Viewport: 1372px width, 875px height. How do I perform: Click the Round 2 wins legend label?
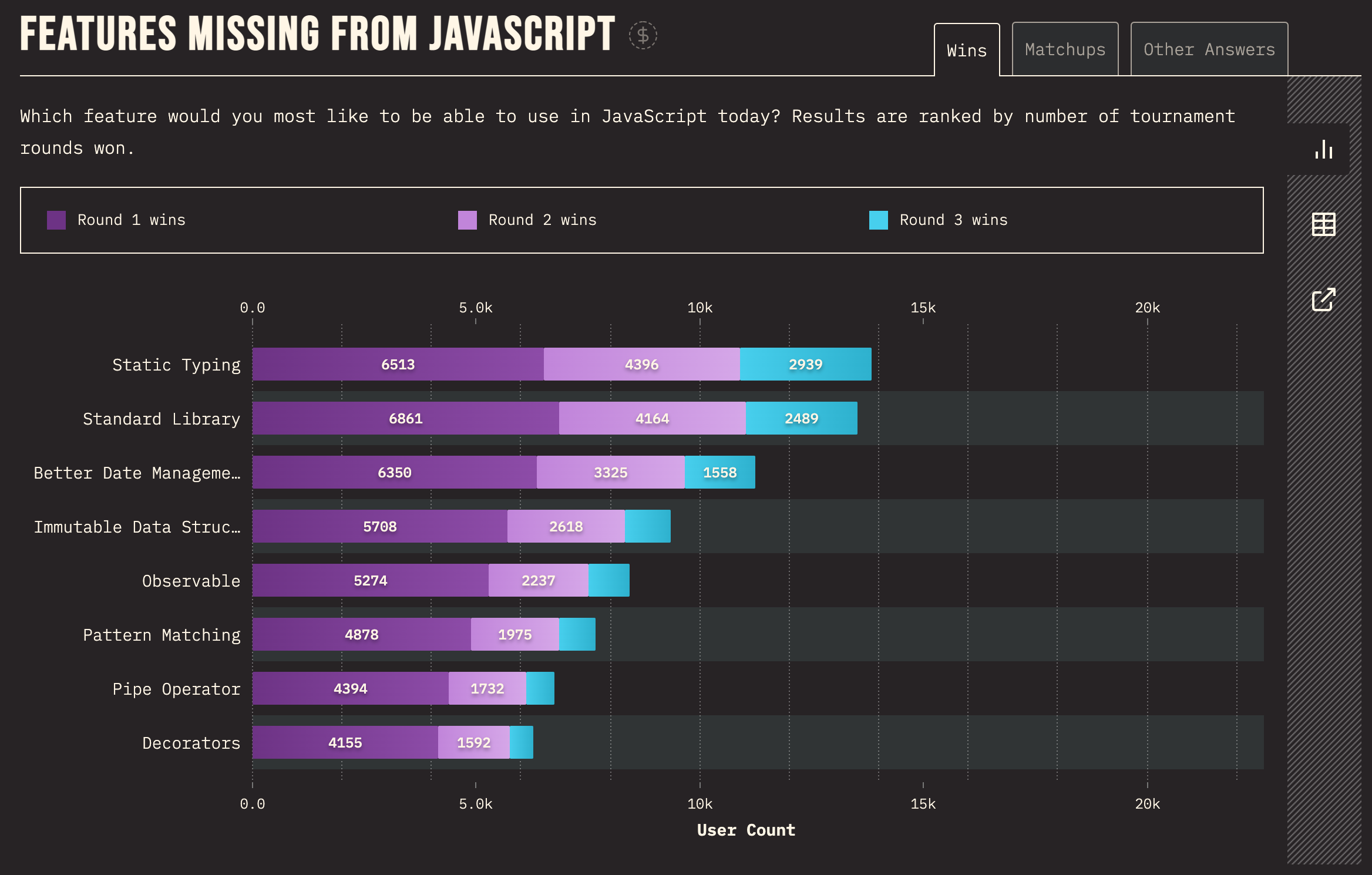(x=542, y=220)
